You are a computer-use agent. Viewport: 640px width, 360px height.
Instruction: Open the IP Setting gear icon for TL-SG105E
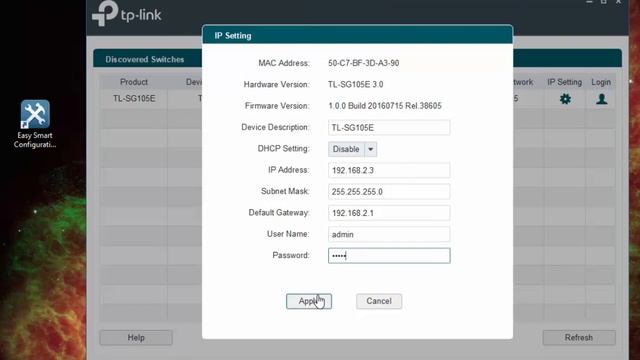point(565,99)
